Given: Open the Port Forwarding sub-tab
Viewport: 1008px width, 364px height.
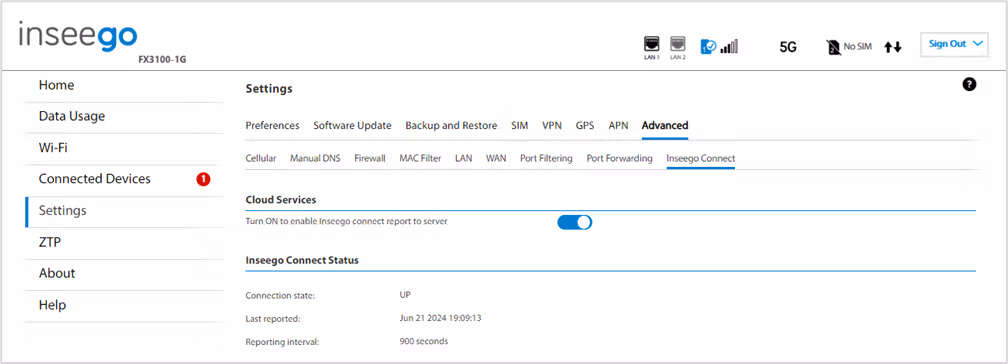Looking at the screenshot, I should coord(620,158).
